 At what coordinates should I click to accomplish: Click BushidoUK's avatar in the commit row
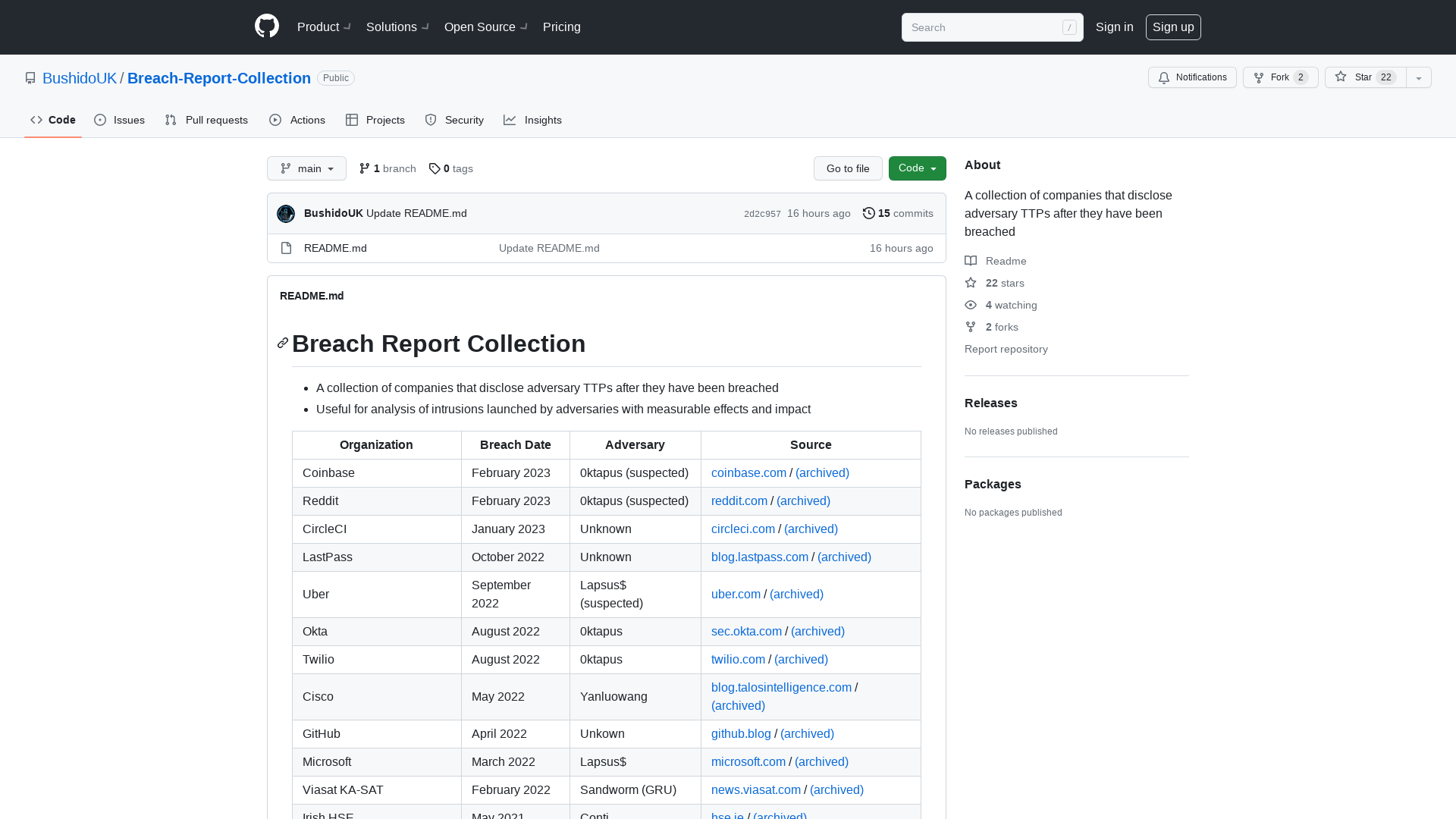point(286,214)
